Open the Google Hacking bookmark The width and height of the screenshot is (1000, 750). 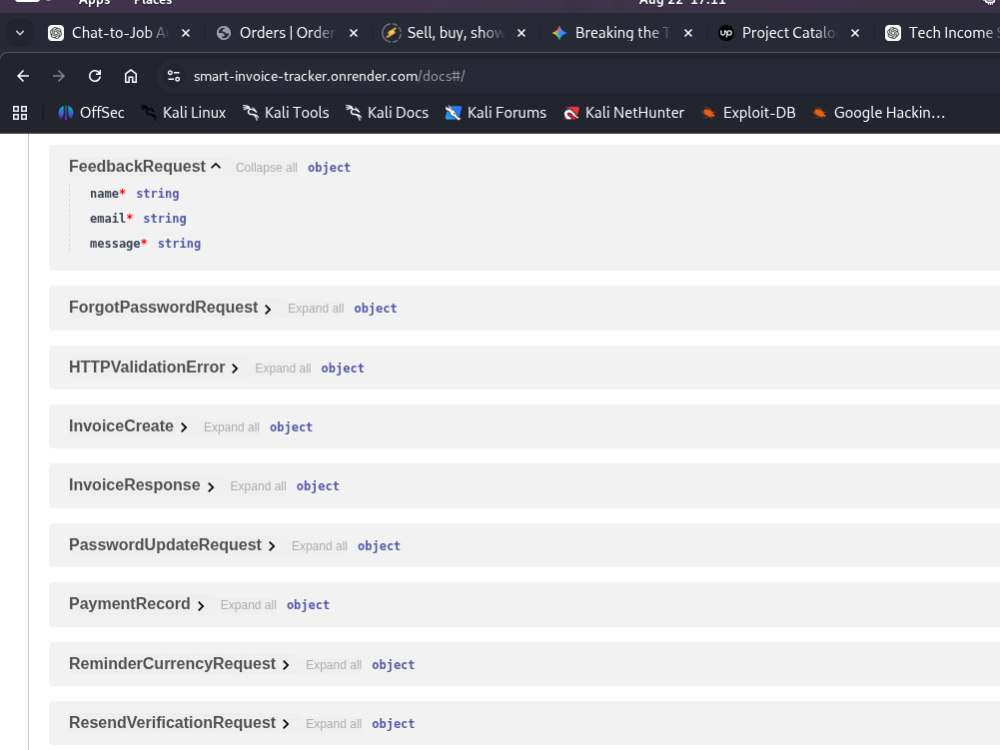[x=879, y=113]
